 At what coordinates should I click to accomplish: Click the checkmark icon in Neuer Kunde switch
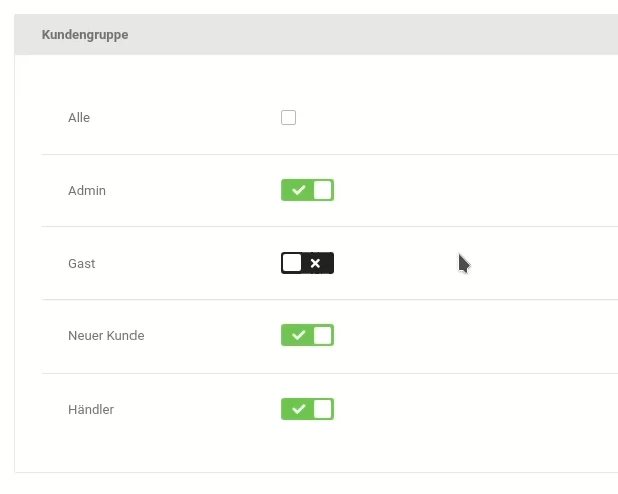tap(299, 335)
